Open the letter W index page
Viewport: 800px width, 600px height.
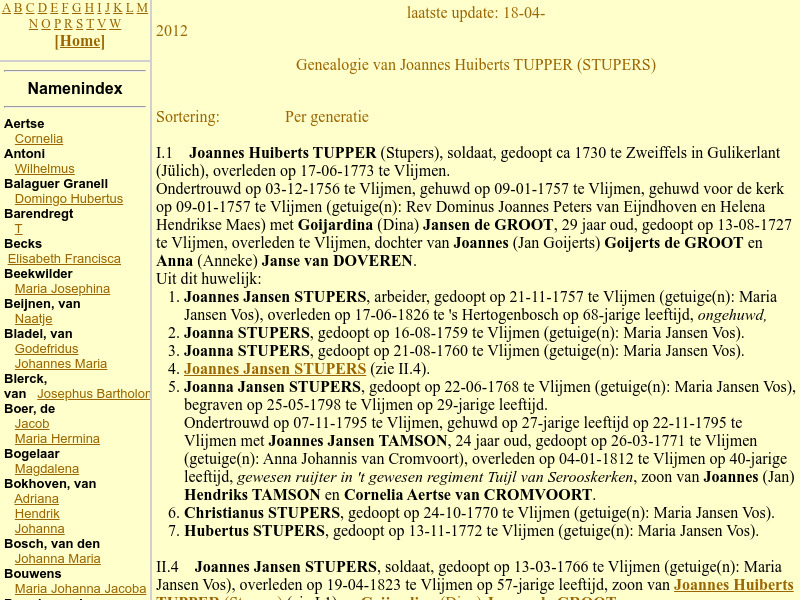[x=116, y=24]
